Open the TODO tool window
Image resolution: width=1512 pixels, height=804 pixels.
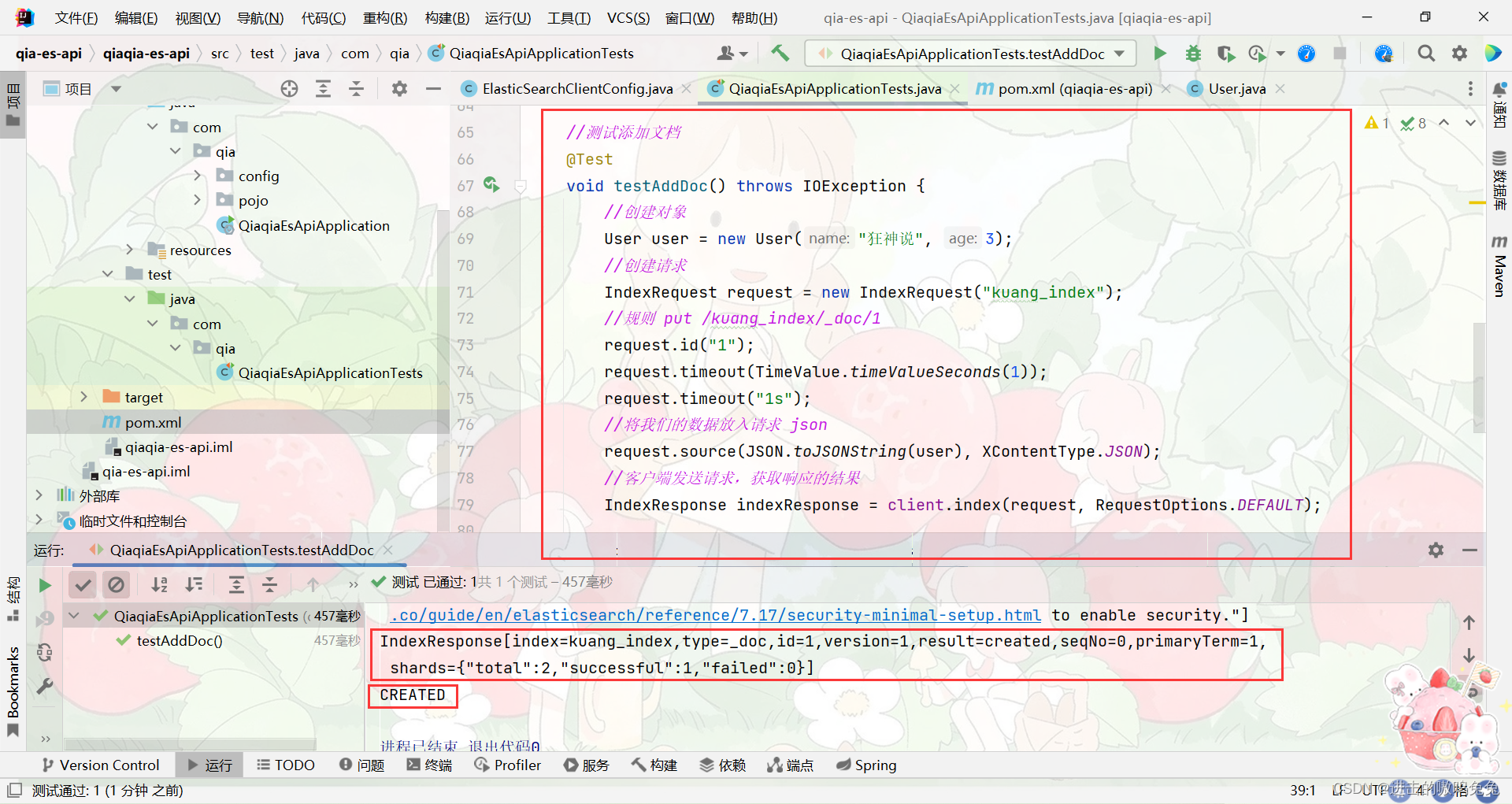coord(286,765)
